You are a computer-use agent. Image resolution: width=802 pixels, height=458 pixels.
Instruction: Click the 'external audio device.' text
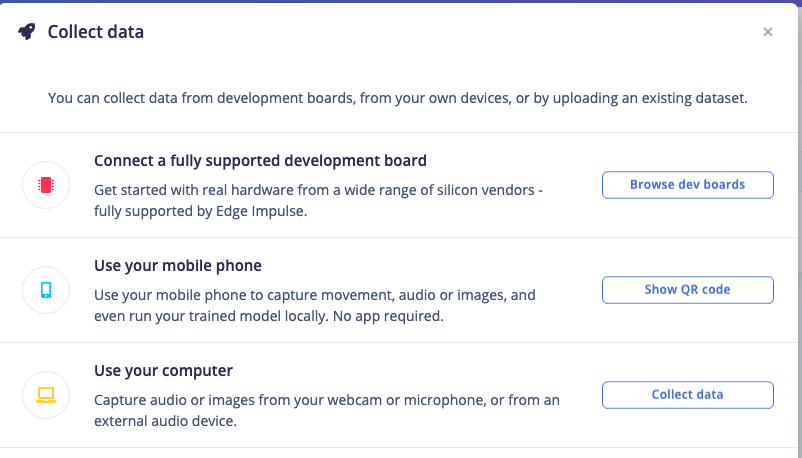click(x=165, y=421)
